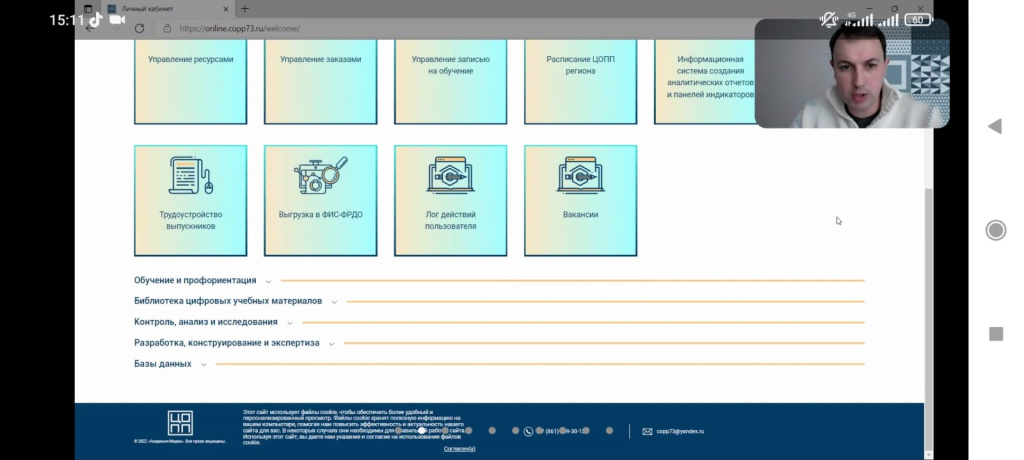Open the Лог действий пользователя tile

(x=450, y=200)
